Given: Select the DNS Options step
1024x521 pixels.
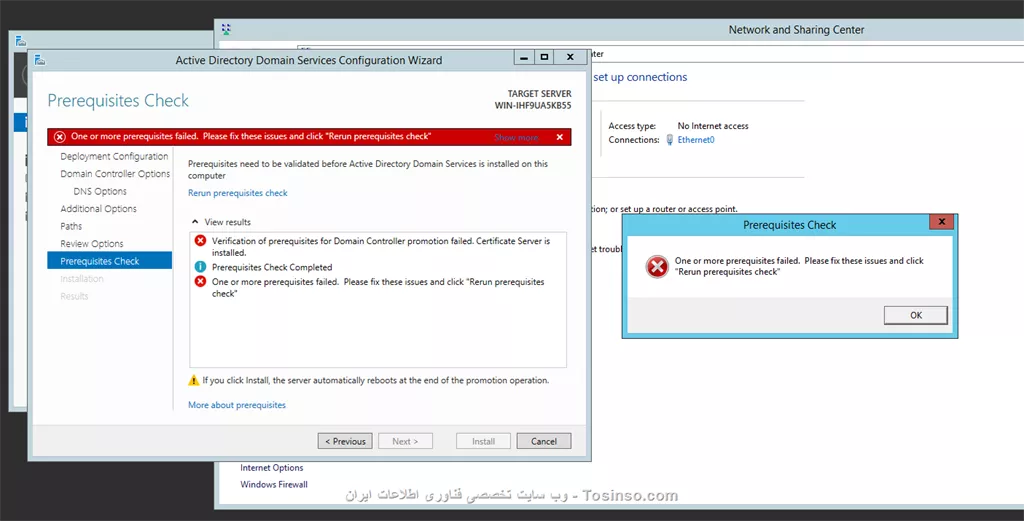Looking at the screenshot, I should click(x=100, y=191).
